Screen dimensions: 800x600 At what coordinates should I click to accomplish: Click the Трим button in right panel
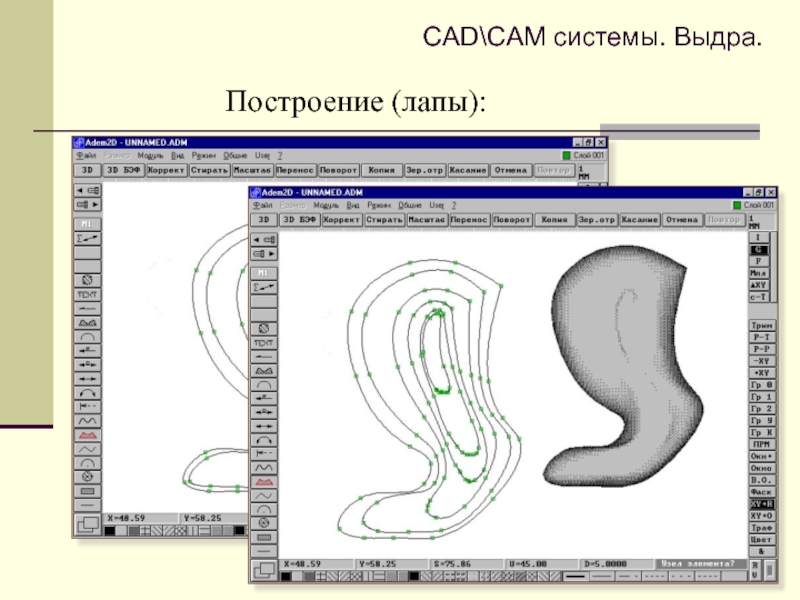point(759,326)
